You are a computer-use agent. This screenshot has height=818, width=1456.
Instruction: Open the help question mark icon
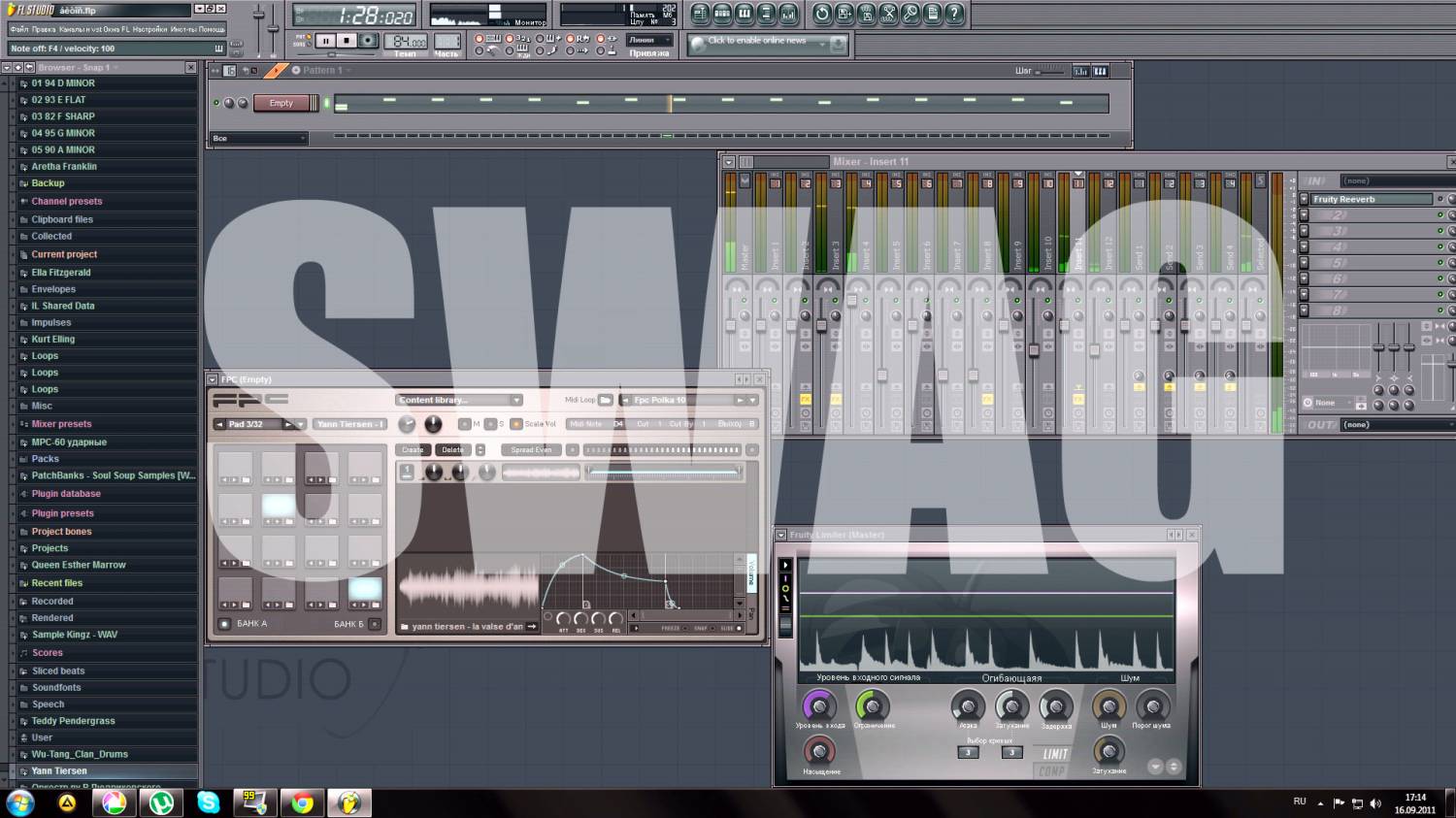click(x=954, y=14)
